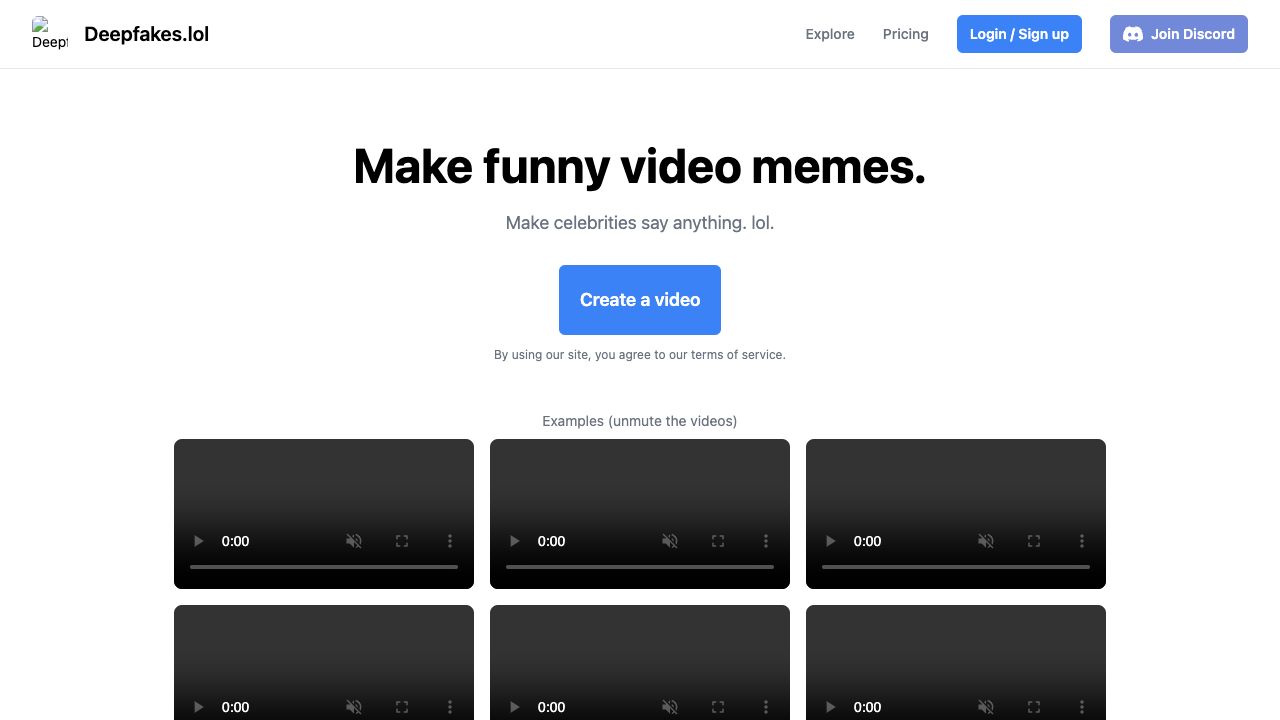Enter fullscreen on the first example video

point(402,541)
